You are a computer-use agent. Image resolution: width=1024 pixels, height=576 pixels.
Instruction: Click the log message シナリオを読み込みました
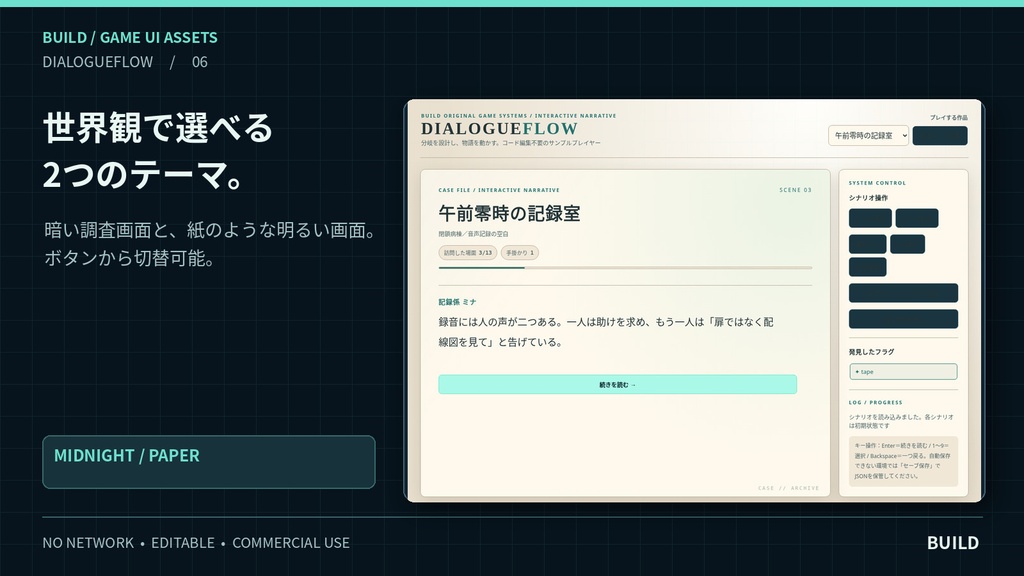(x=901, y=421)
